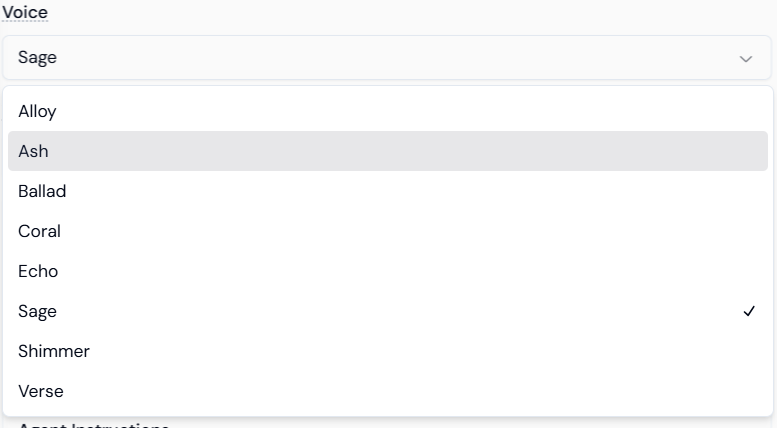Click the Agent Instructions label
The width and height of the screenshot is (777, 428).
[x=93, y=425]
